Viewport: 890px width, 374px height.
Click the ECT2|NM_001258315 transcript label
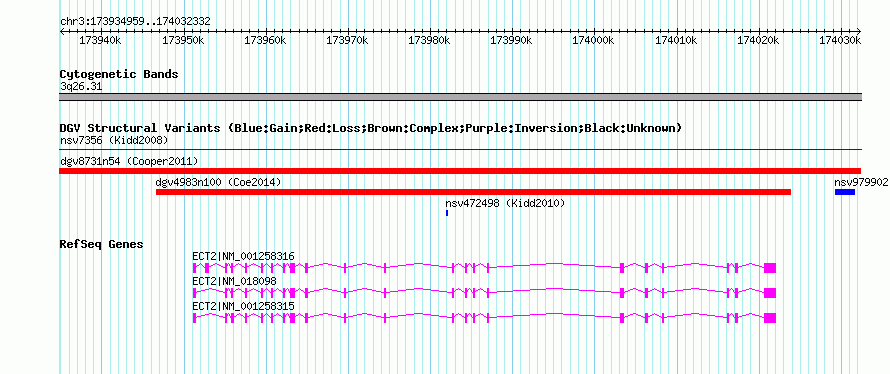[244, 306]
